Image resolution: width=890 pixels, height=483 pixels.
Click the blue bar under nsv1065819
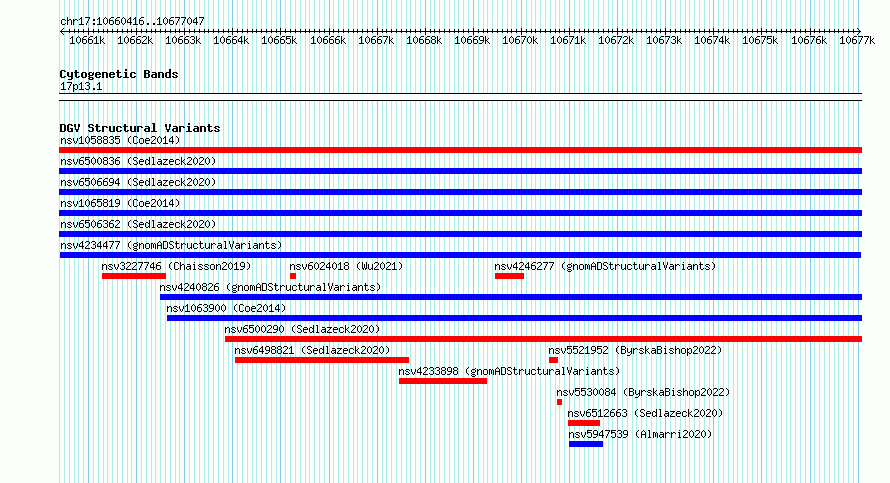tap(460, 213)
